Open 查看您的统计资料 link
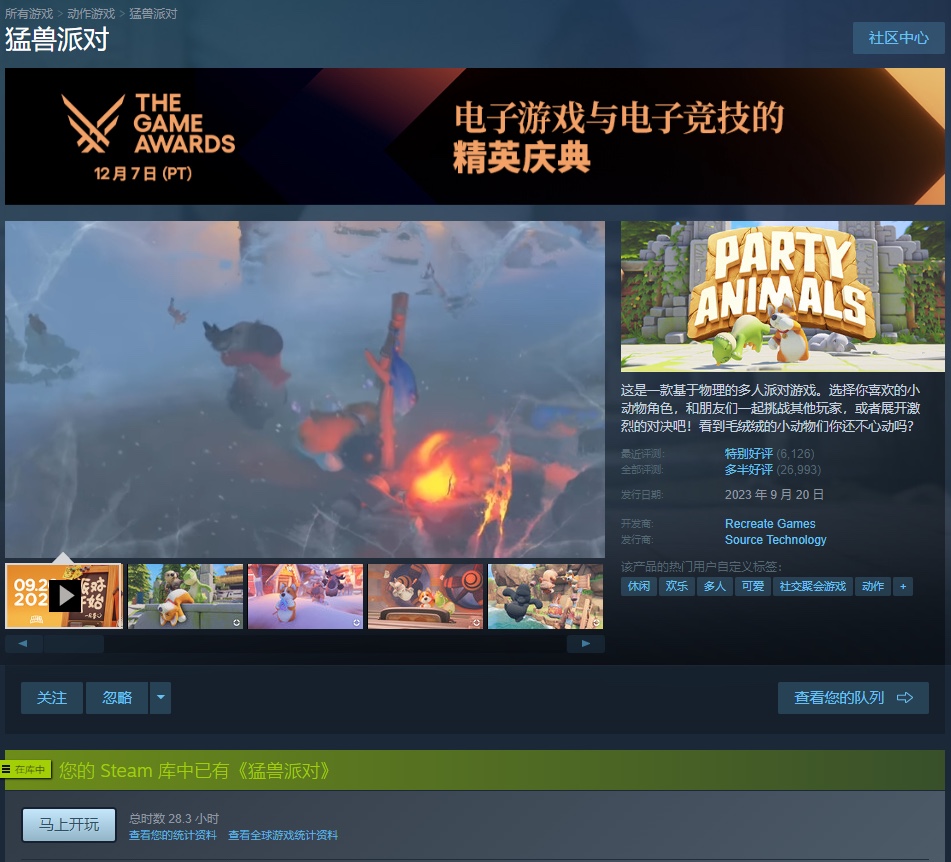The width and height of the screenshot is (951, 862). tap(173, 835)
